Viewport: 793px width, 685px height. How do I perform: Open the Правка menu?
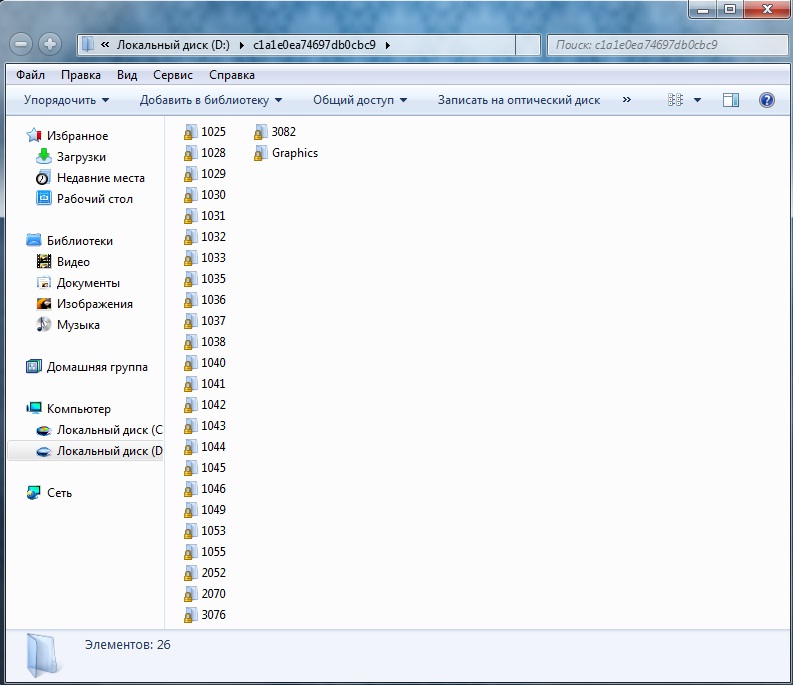81,75
